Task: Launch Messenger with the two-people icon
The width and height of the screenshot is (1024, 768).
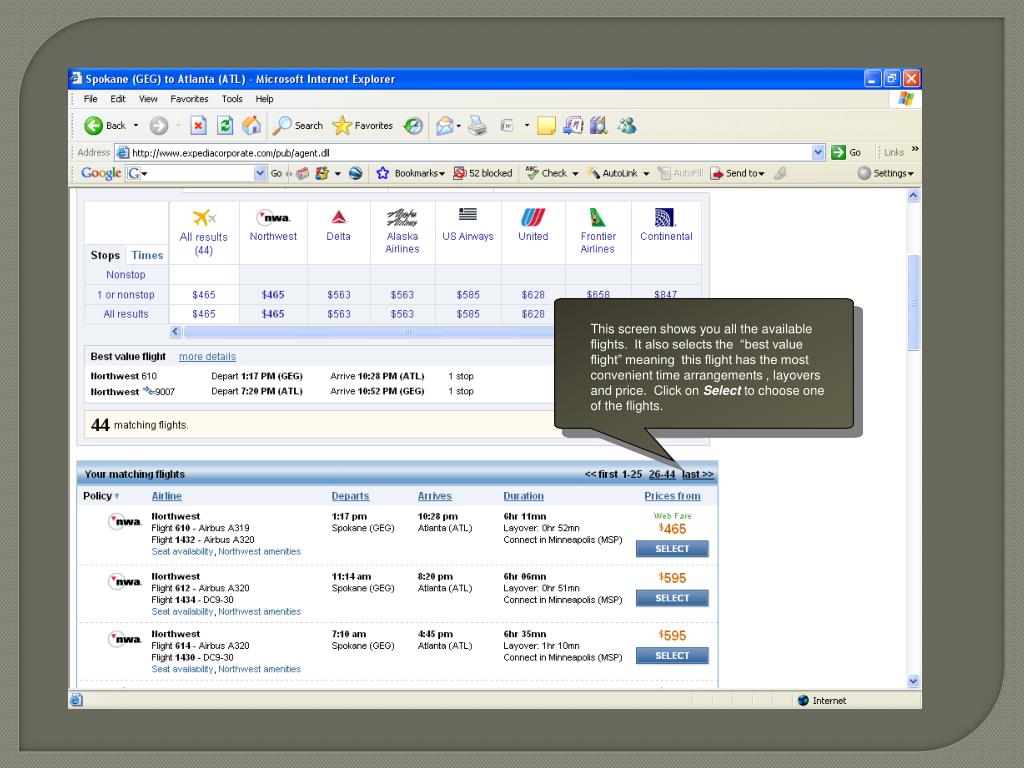Action: point(627,125)
